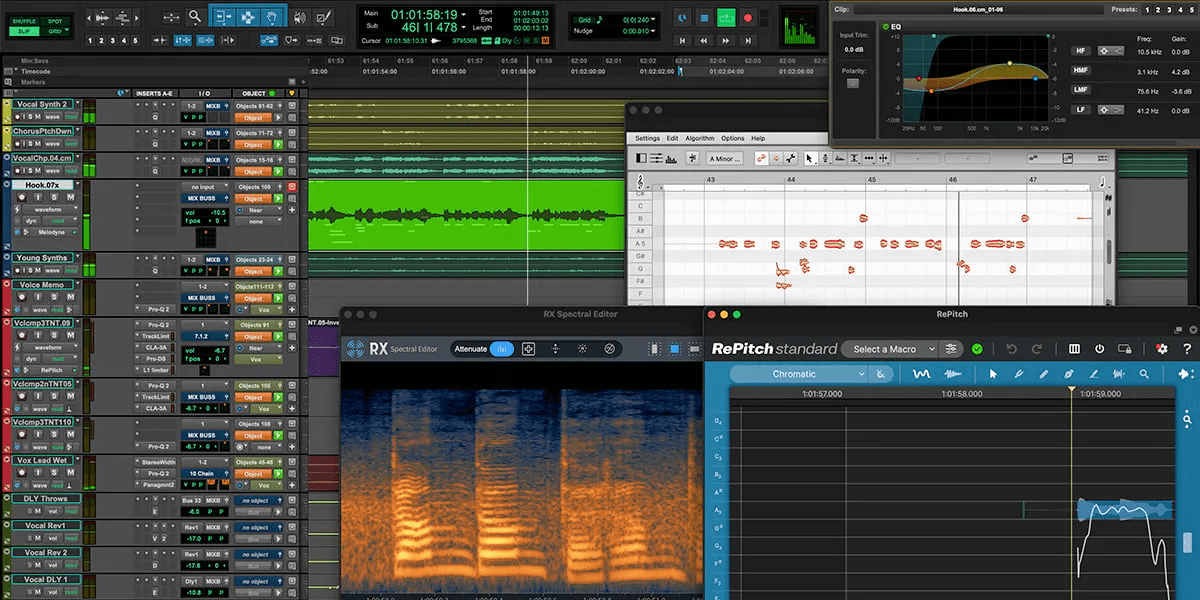
Task: Select the Grabber hand tool in Pro Tools toolbar
Action: click(x=273, y=17)
